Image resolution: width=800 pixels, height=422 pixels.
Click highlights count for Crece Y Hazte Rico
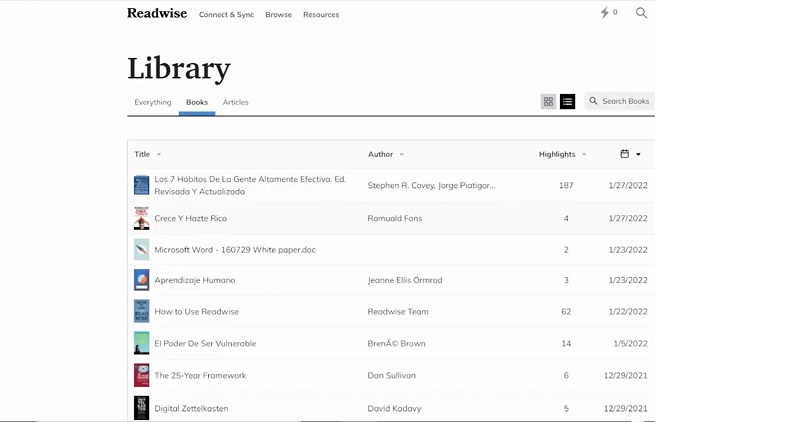pyautogui.click(x=566, y=218)
